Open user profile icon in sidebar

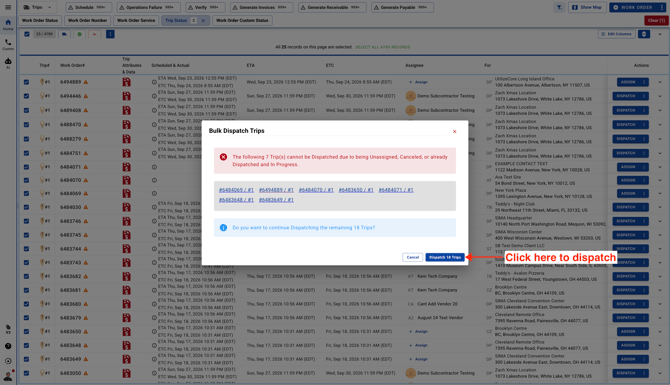tap(8, 376)
